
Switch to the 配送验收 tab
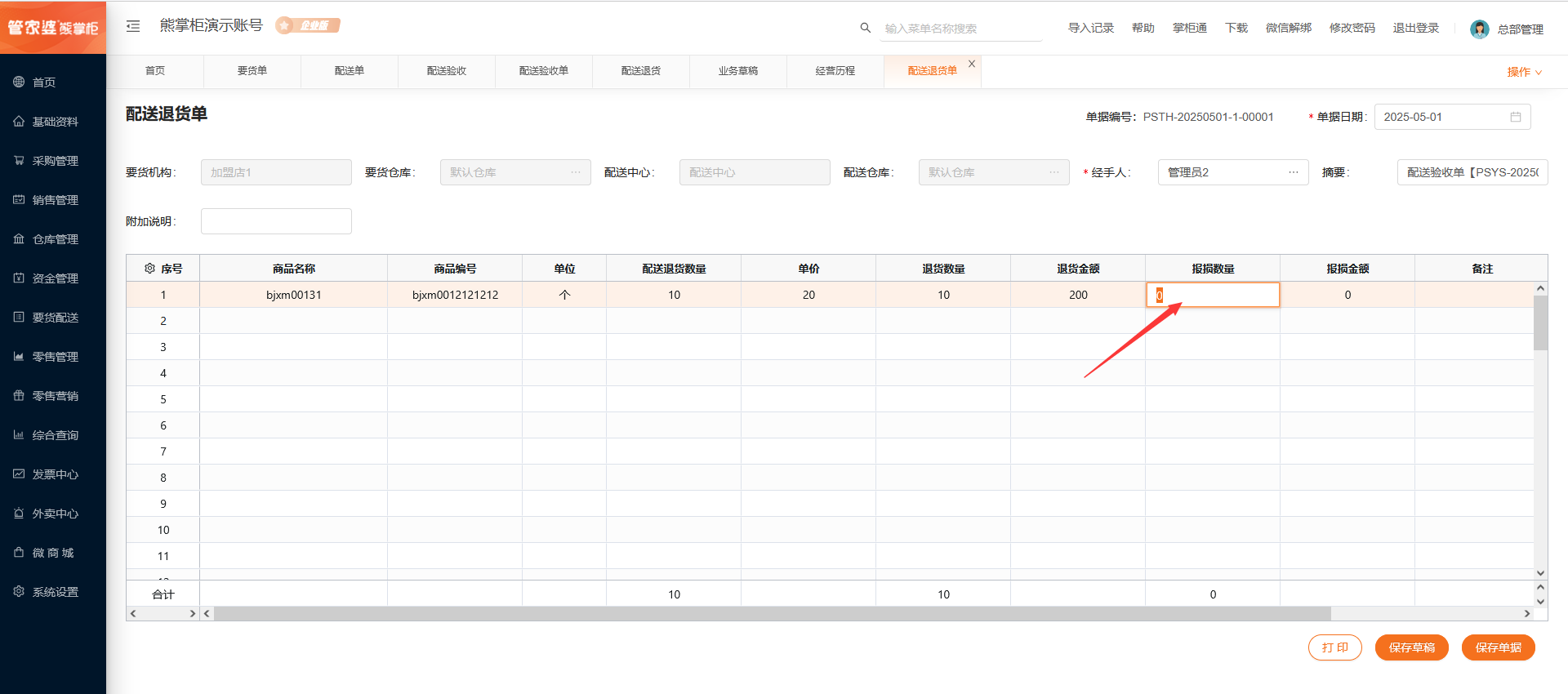tap(447, 71)
